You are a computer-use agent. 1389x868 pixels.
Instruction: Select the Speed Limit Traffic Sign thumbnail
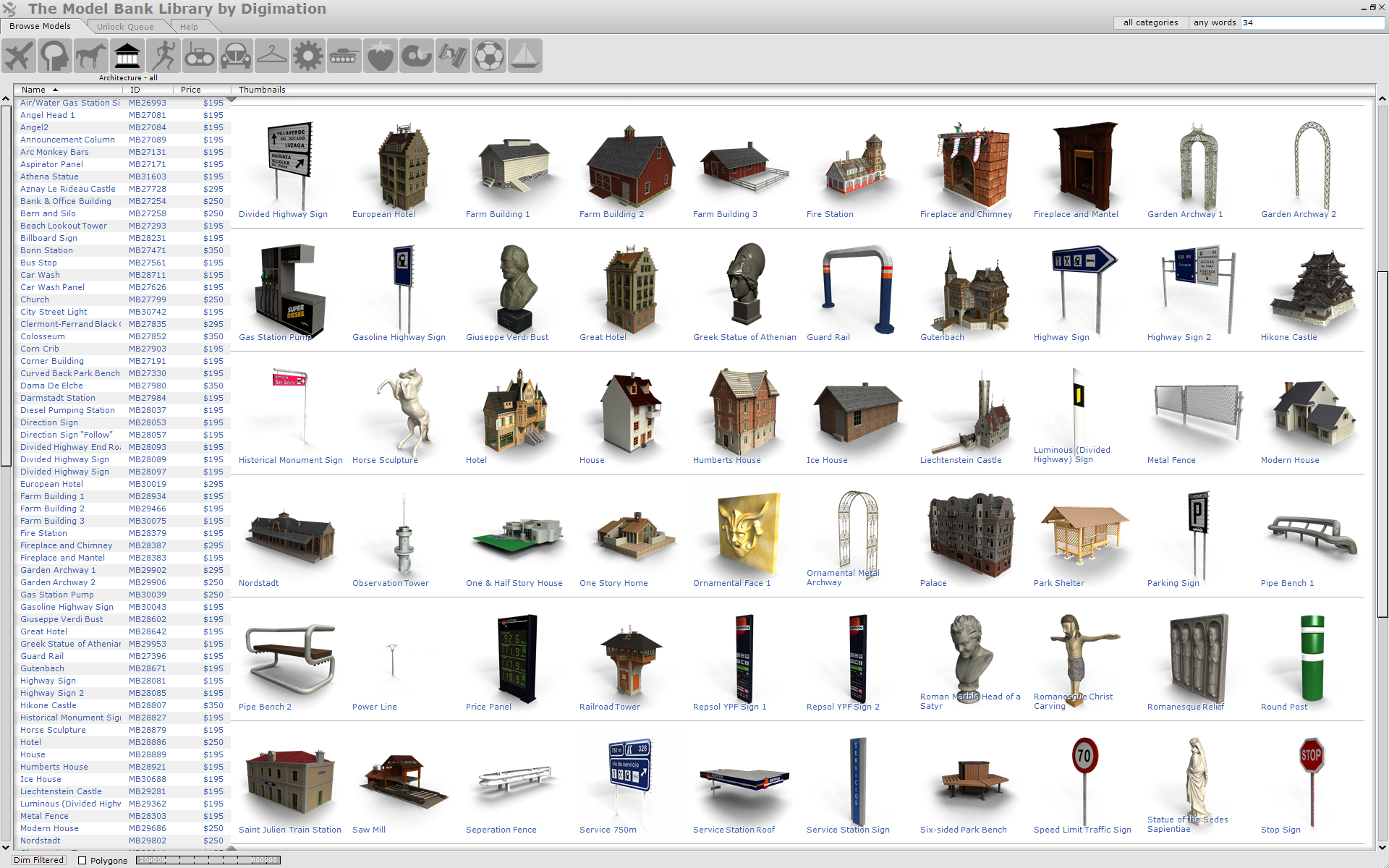pyautogui.click(x=1084, y=783)
